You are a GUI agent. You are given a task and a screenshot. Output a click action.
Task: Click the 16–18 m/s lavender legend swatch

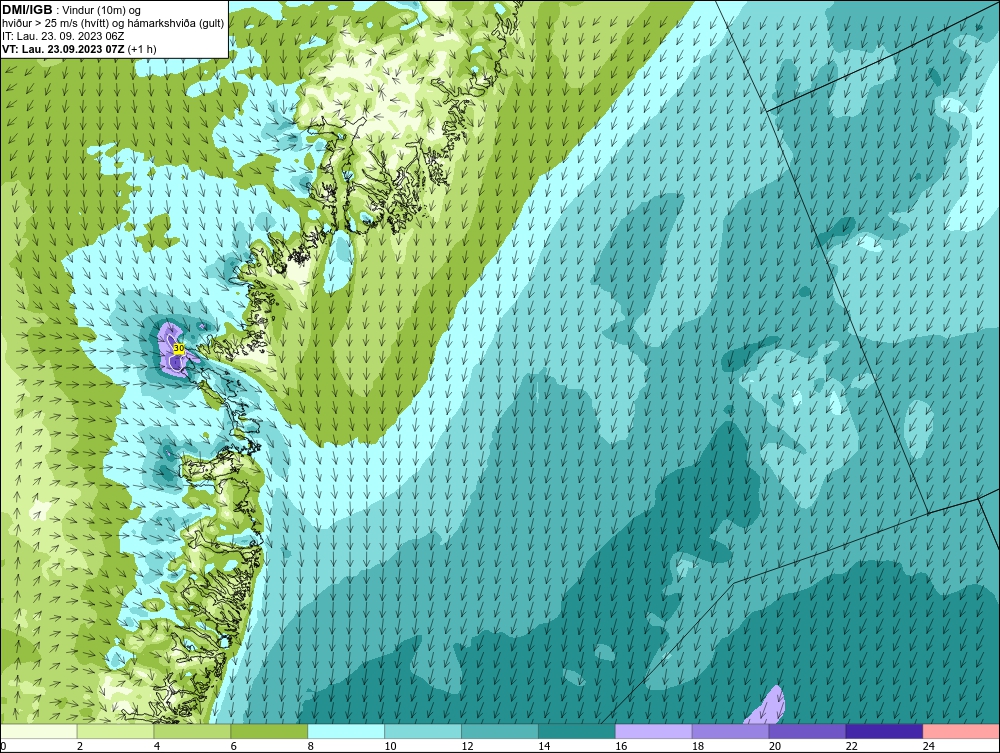click(653, 731)
